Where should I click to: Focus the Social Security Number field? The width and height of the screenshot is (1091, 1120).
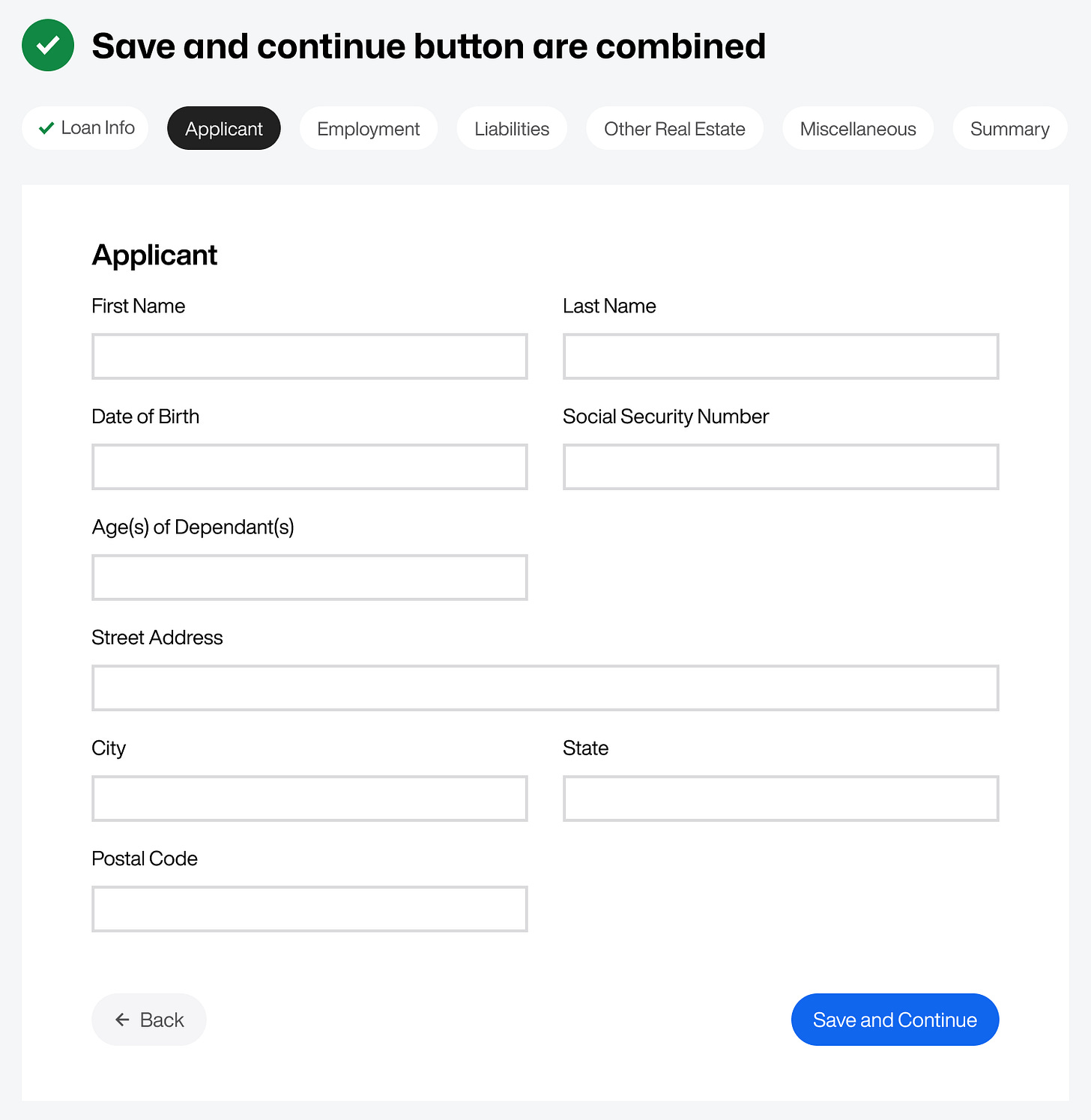pos(781,467)
